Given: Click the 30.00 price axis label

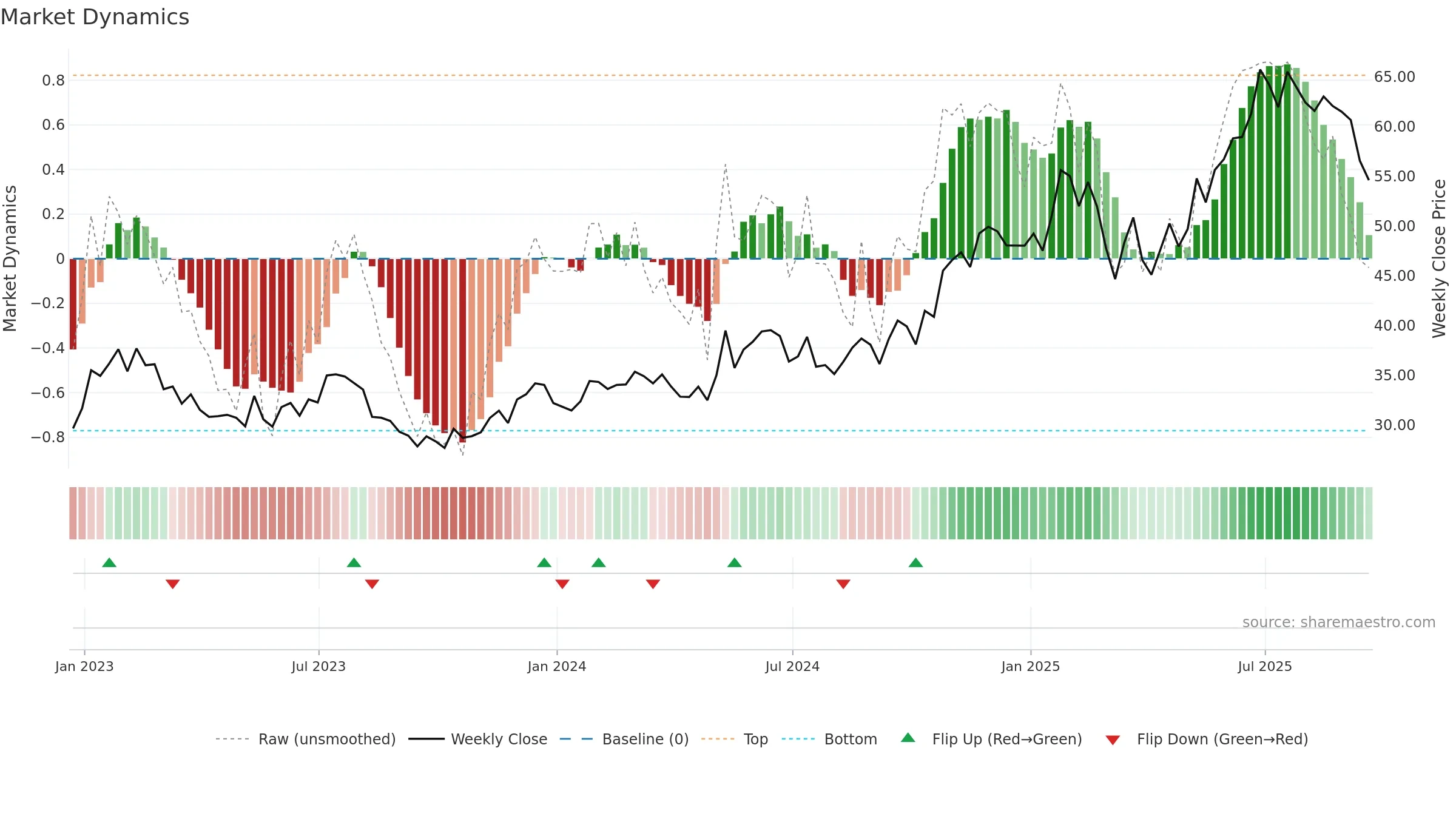Looking at the screenshot, I should click(1395, 425).
